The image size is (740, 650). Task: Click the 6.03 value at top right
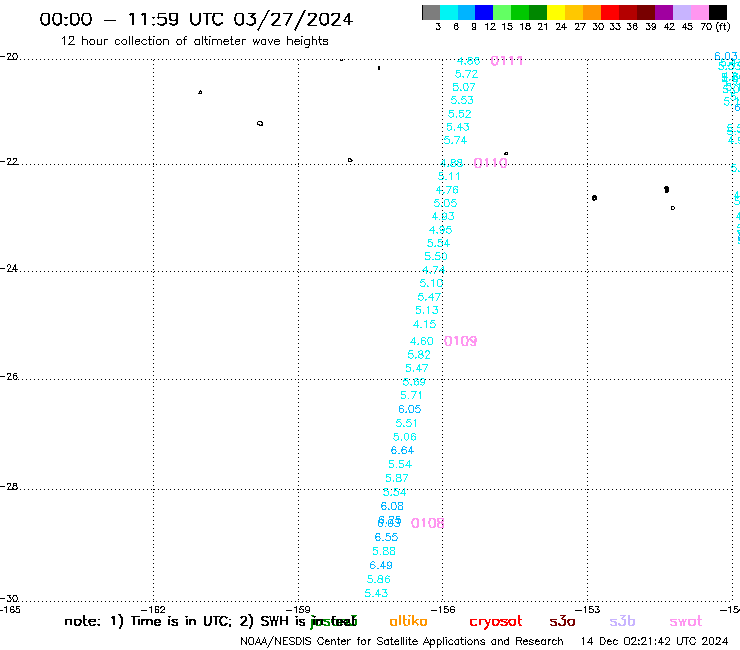coord(726,56)
